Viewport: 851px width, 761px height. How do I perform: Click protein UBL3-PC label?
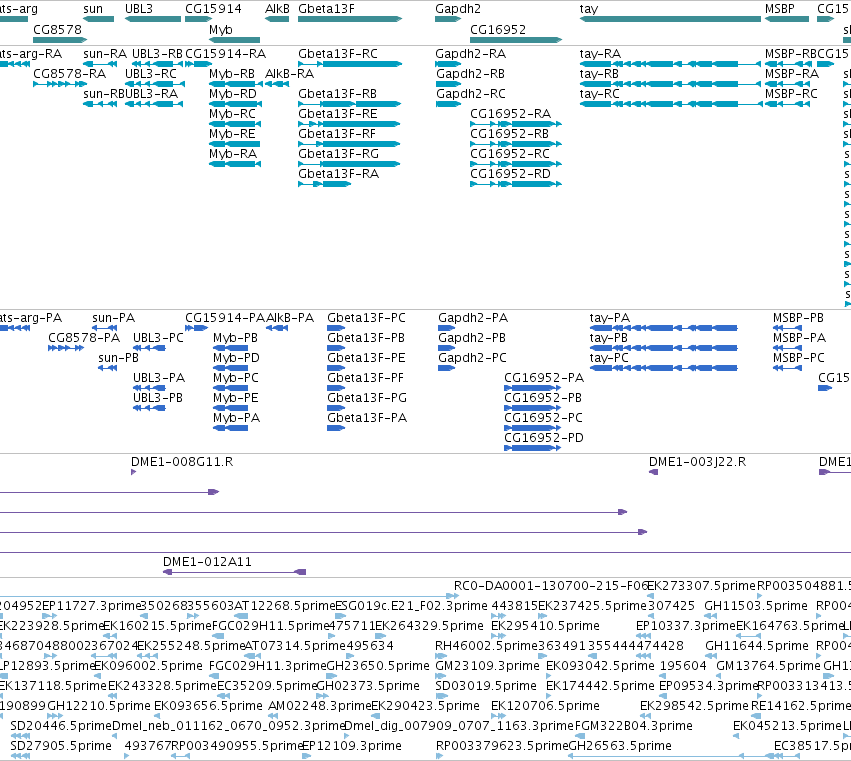point(158,338)
